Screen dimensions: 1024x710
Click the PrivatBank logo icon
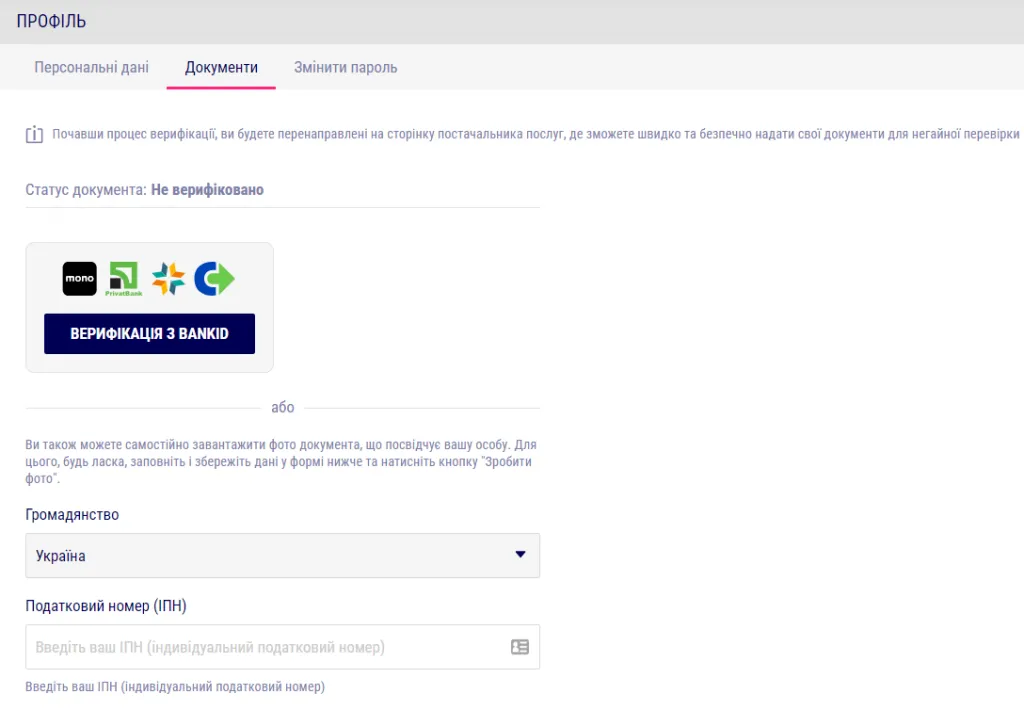[x=123, y=279]
